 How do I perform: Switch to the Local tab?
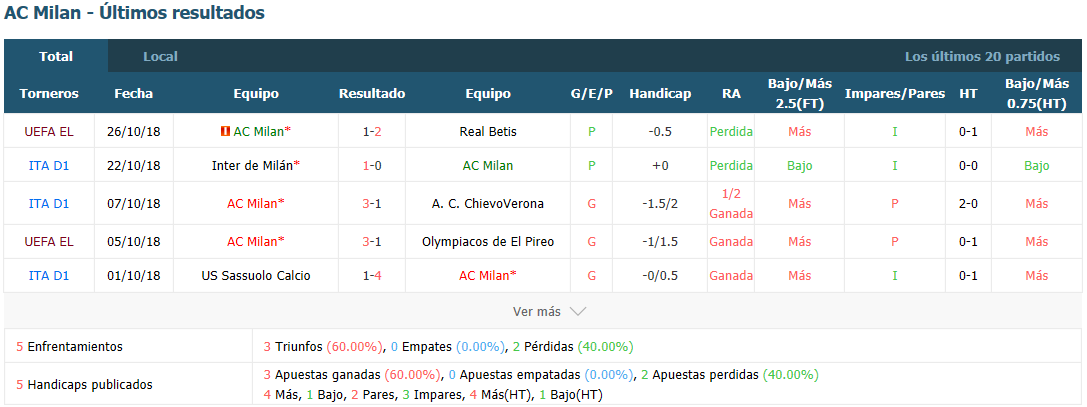pyautogui.click(x=160, y=57)
